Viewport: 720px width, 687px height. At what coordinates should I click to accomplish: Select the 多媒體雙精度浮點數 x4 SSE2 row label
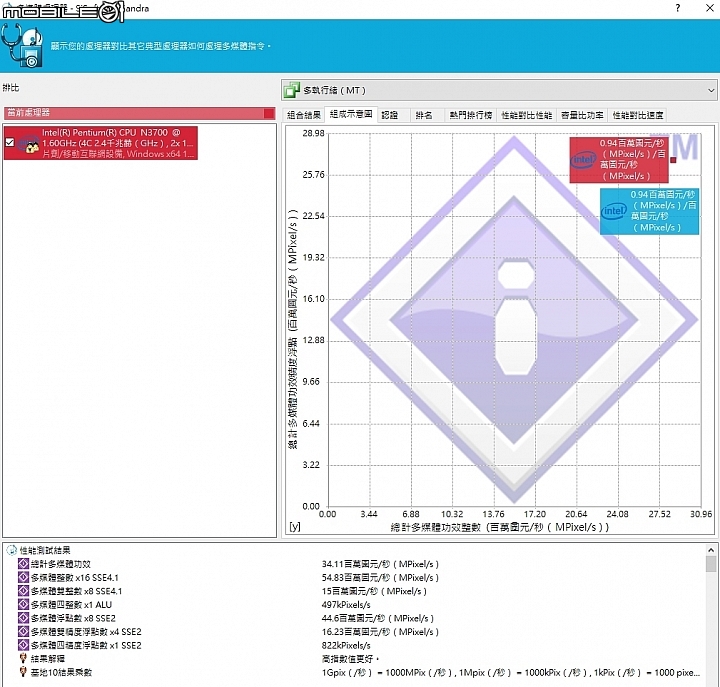pyautogui.click(x=86, y=631)
